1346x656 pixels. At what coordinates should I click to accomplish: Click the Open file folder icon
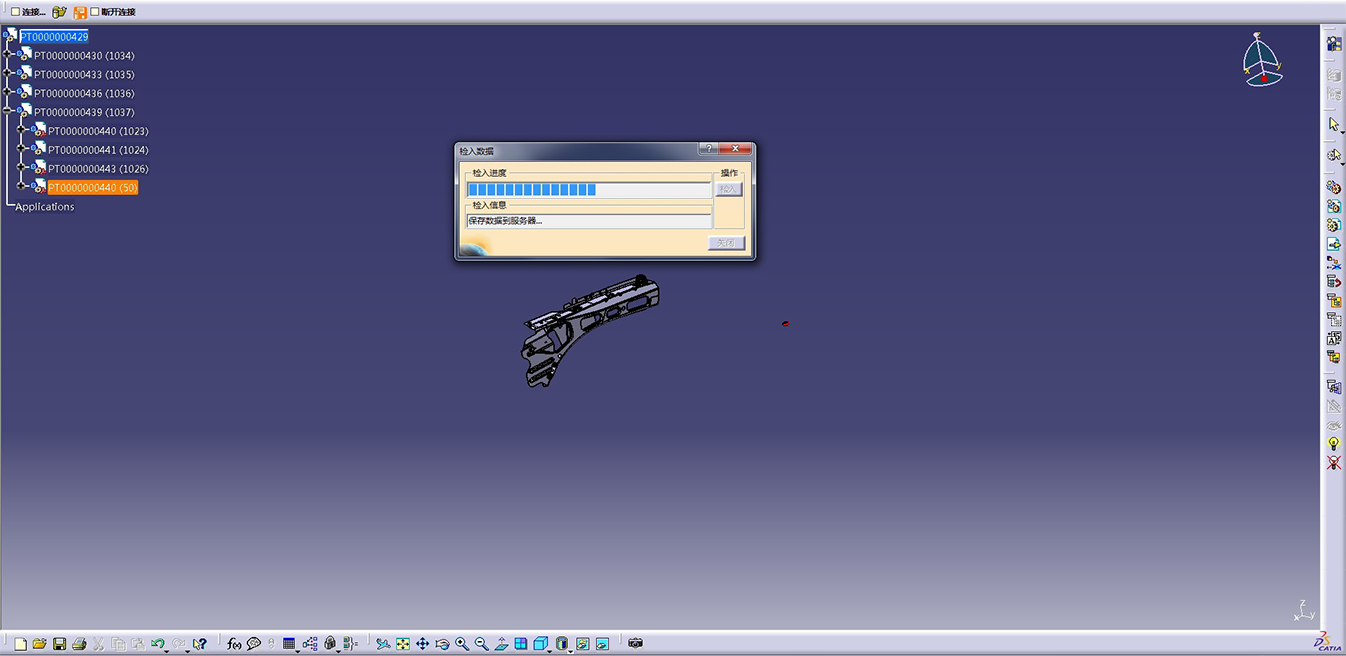pyautogui.click(x=39, y=644)
